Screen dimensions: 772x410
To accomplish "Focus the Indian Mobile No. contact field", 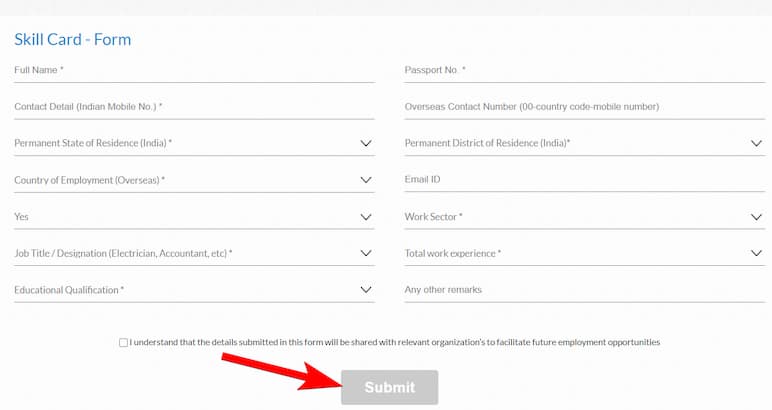I will pyautogui.click(x=194, y=107).
